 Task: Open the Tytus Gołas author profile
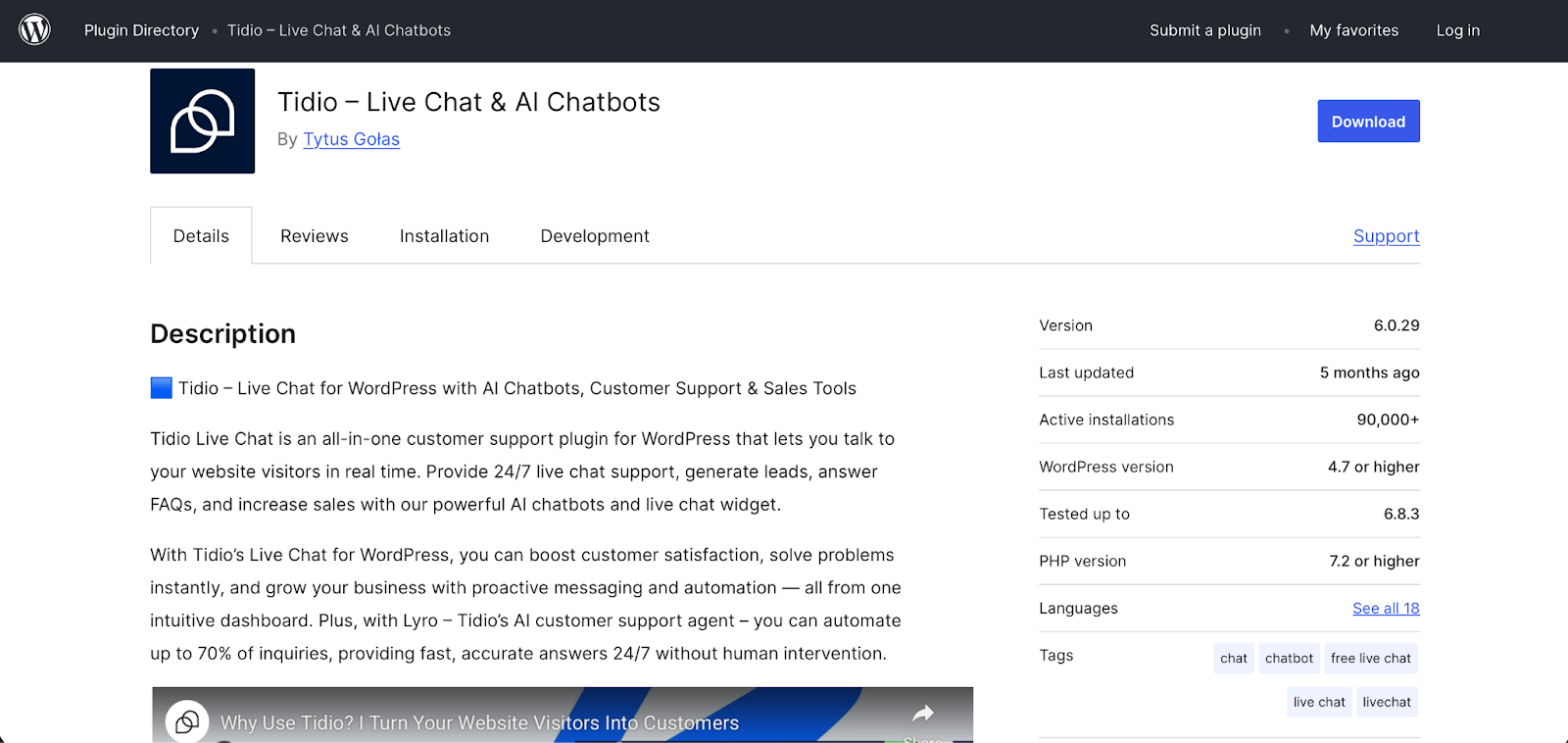tap(351, 139)
